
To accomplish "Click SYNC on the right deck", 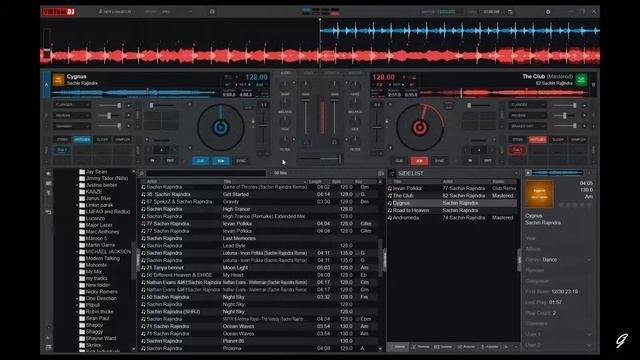I will click(439, 161).
